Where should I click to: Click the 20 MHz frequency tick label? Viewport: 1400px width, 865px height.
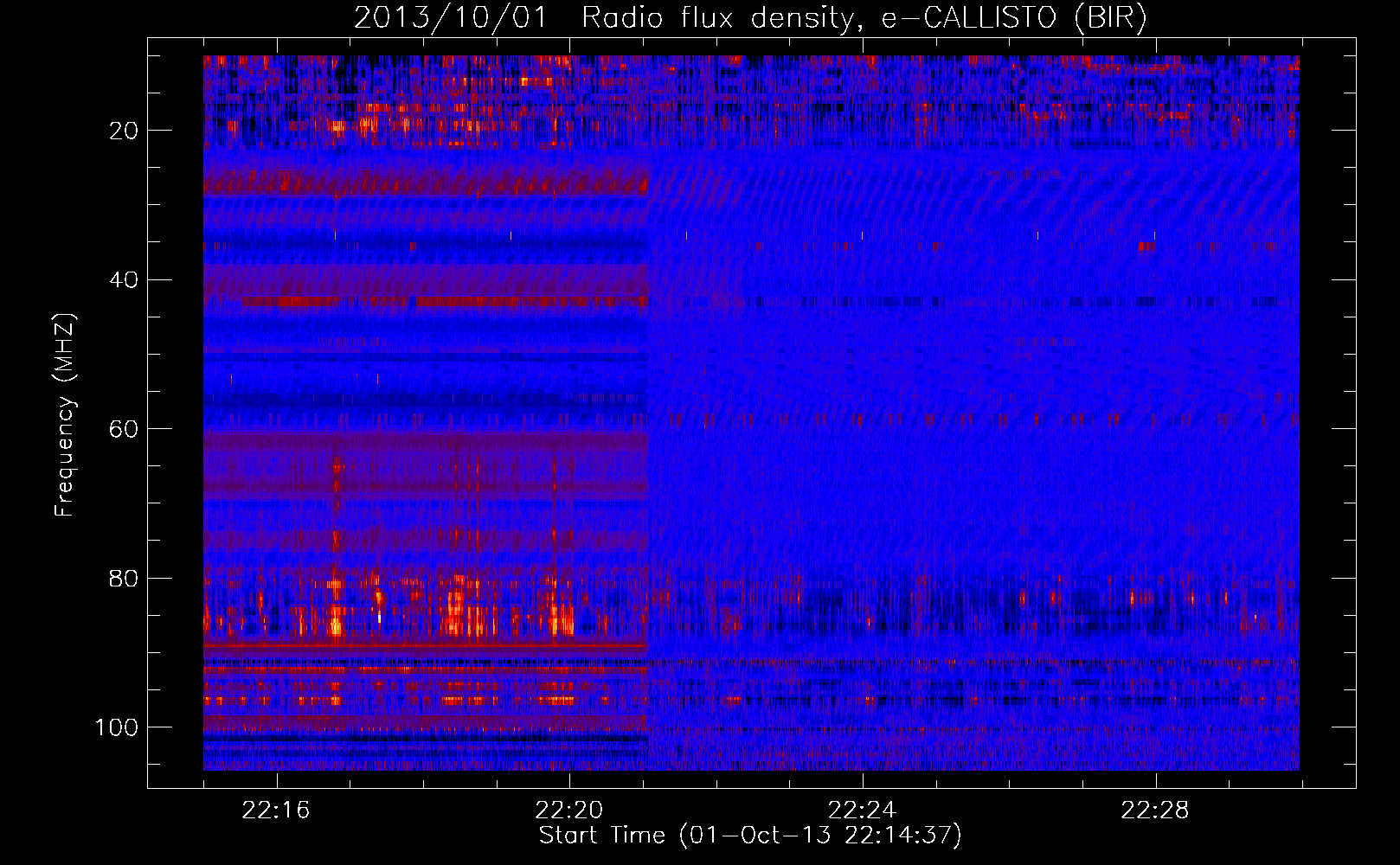tap(125, 131)
